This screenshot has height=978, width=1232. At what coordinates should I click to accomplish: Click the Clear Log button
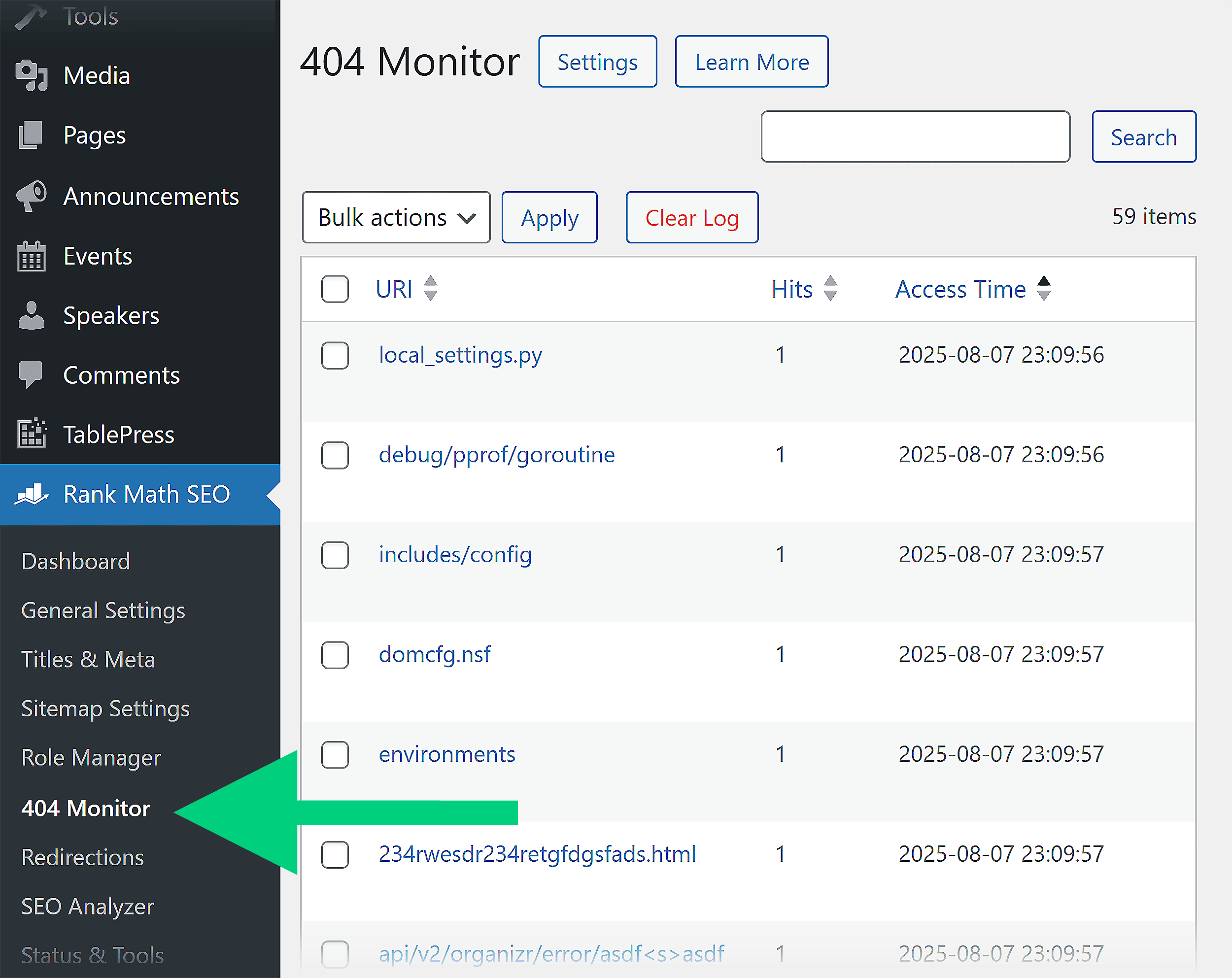(x=691, y=217)
